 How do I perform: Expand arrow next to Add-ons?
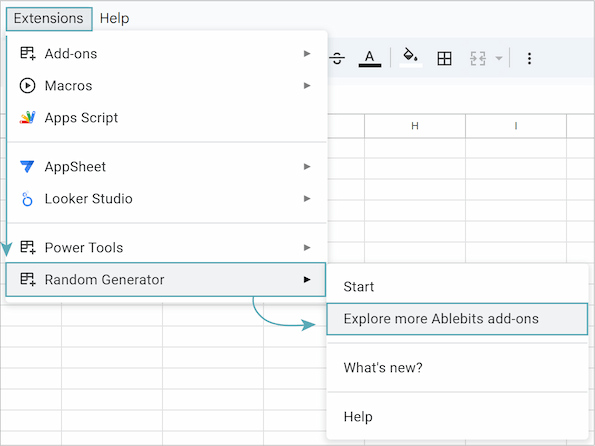[x=307, y=54]
